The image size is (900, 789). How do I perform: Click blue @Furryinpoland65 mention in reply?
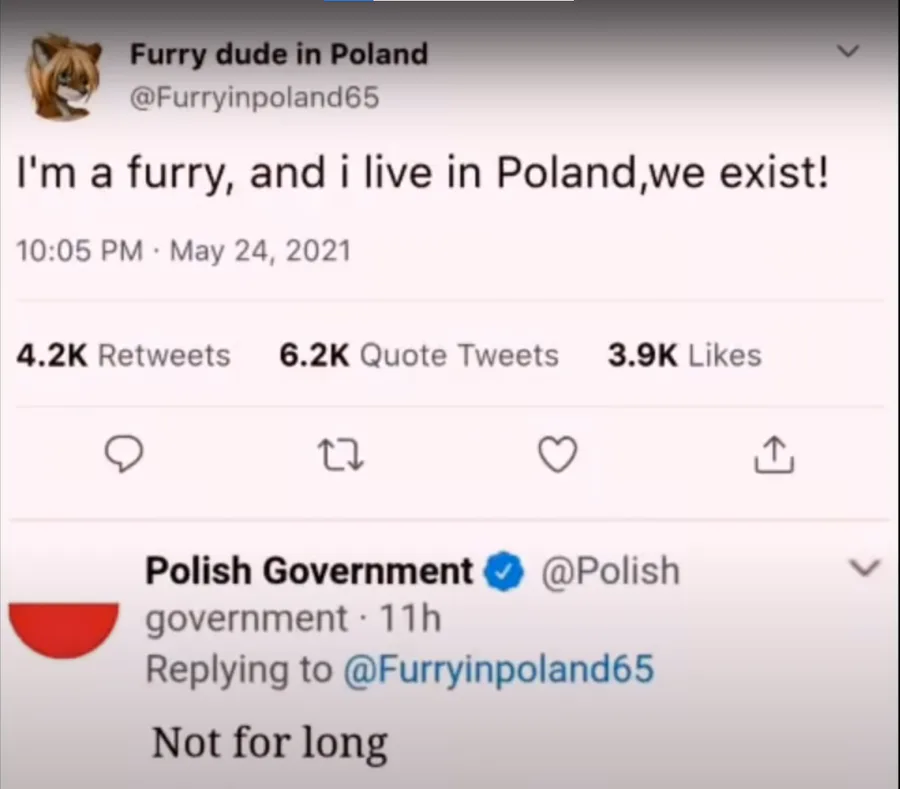click(x=498, y=669)
